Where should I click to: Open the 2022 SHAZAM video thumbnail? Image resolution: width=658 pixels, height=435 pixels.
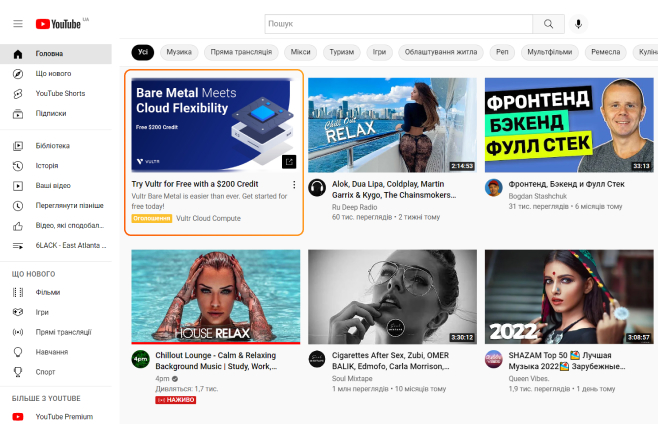click(x=569, y=297)
